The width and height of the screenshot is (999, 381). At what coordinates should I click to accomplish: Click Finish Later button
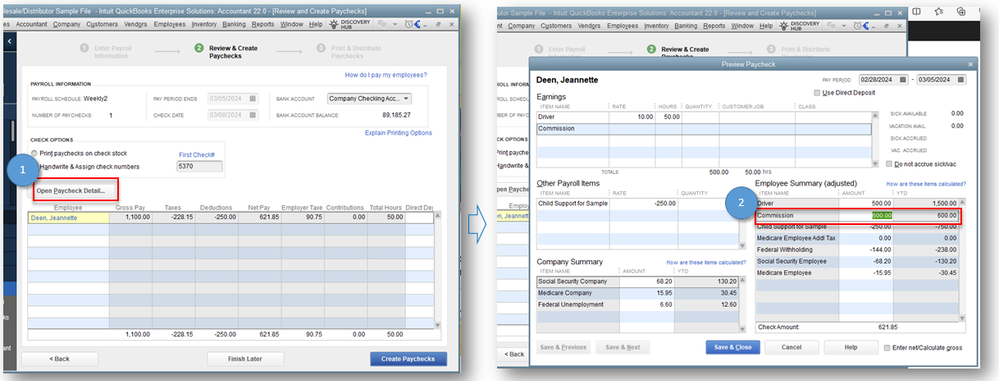[245, 359]
